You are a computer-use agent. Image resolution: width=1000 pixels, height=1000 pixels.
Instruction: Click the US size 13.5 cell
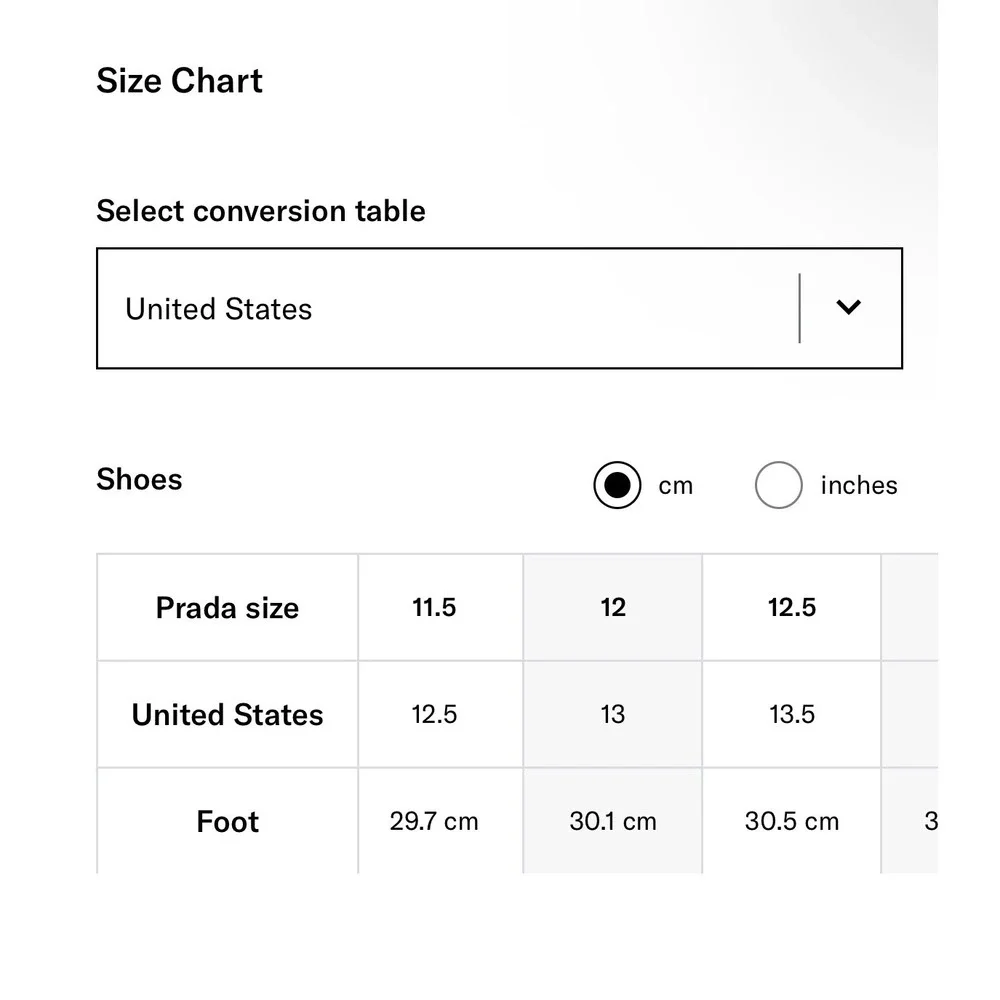pos(791,715)
